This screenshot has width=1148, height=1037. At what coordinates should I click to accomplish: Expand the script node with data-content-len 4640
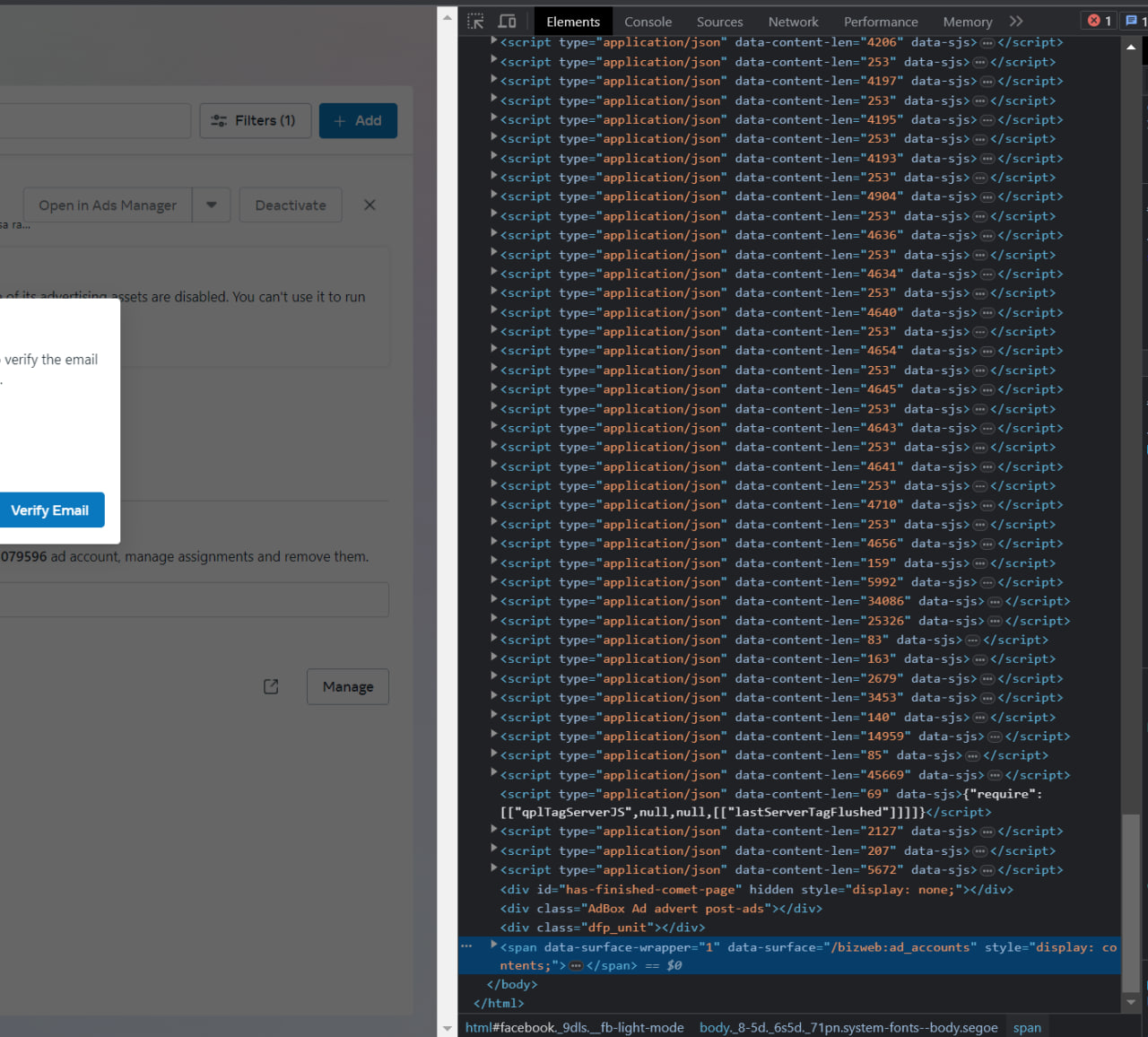click(x=493, y=311)
